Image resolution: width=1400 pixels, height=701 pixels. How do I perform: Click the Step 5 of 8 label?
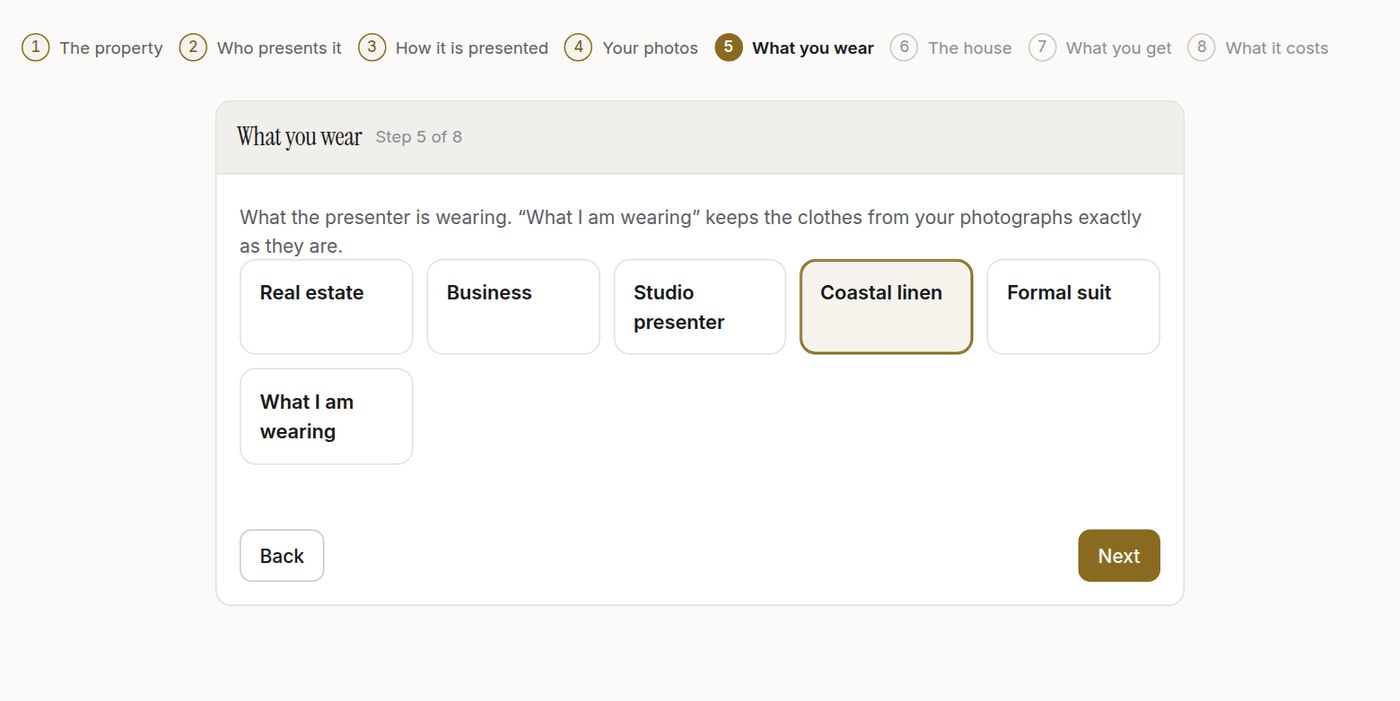point(419,137)
